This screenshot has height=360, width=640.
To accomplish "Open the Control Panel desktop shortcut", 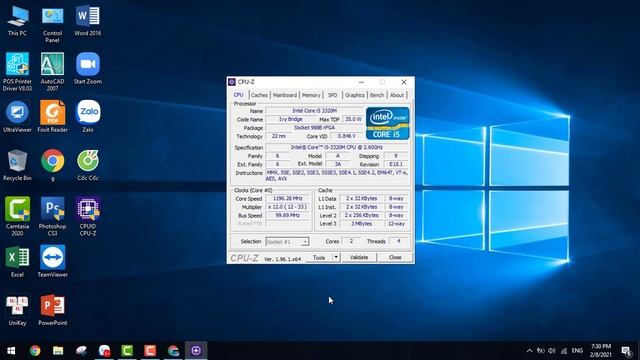I will [x=53, y=24].
